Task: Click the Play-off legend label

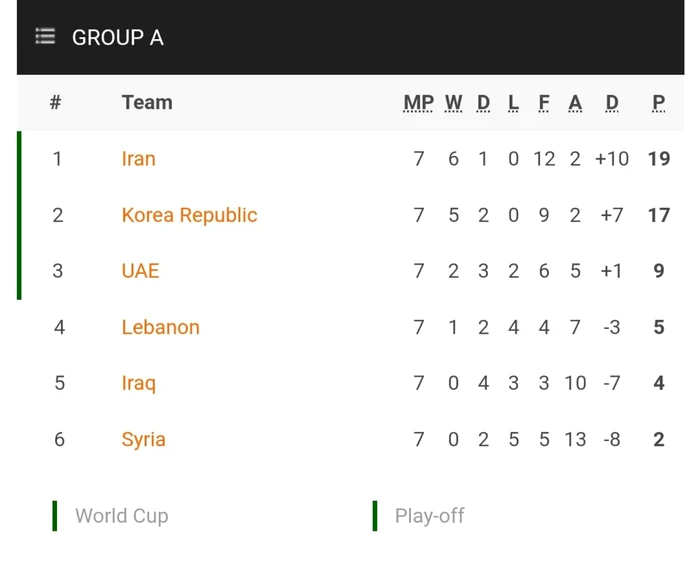Action: [429, 516]
